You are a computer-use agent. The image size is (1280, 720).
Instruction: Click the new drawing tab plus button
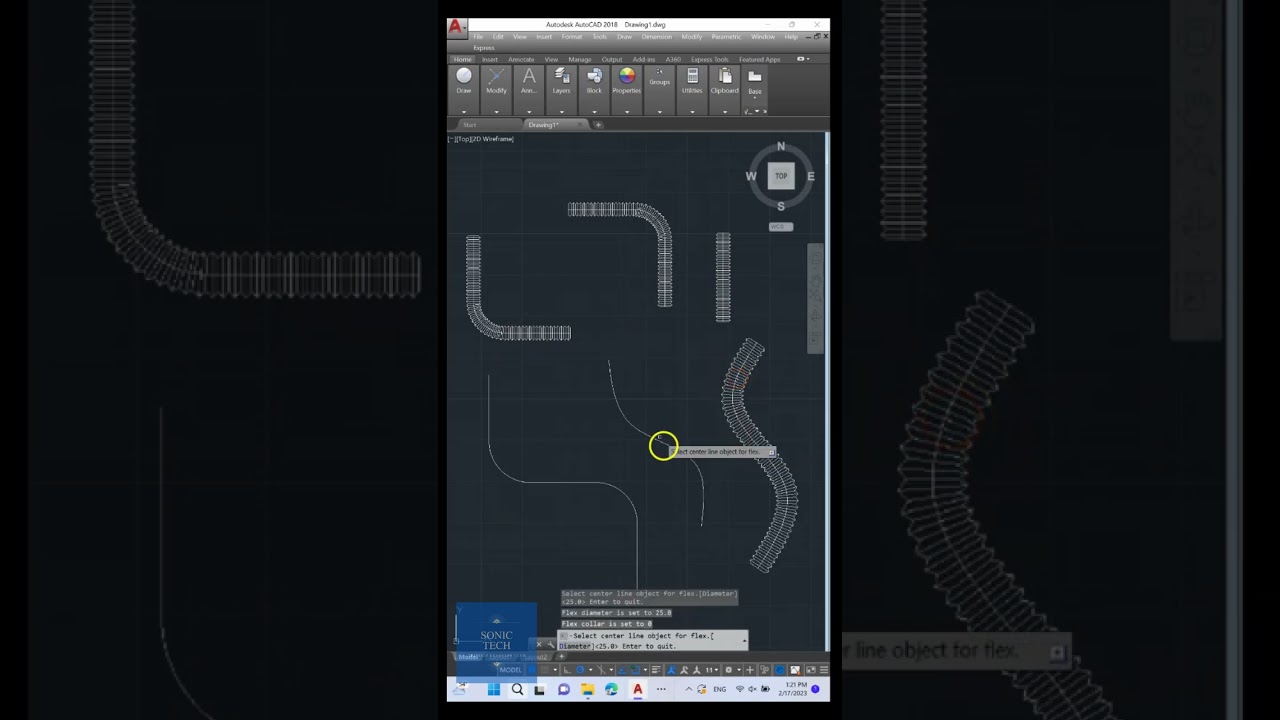point(598,125)
